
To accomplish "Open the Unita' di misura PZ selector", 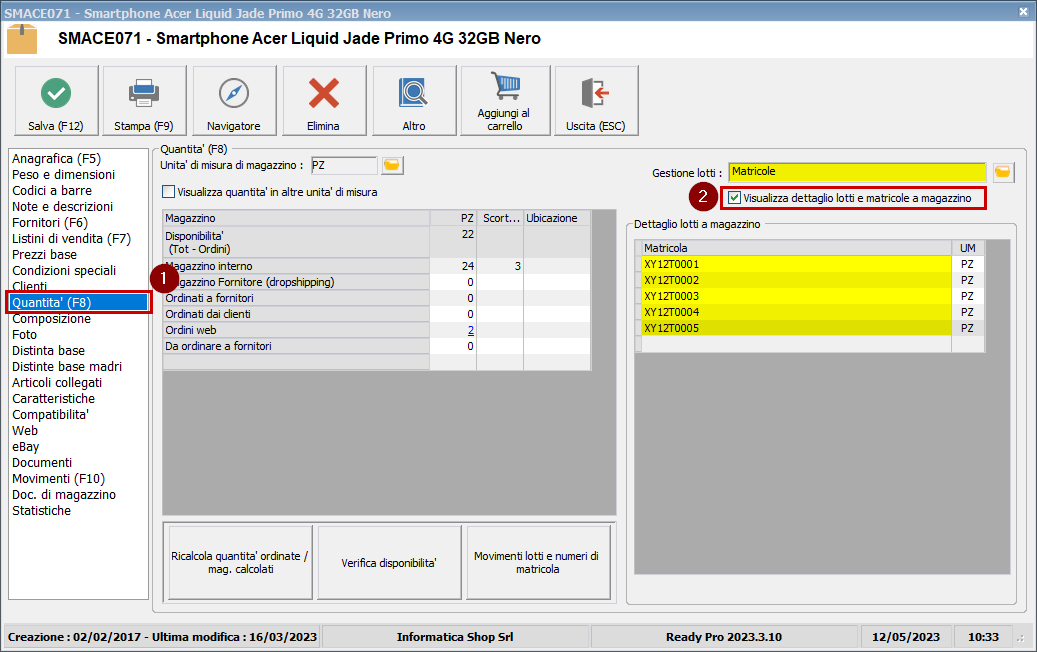I will tap(345, 164).
